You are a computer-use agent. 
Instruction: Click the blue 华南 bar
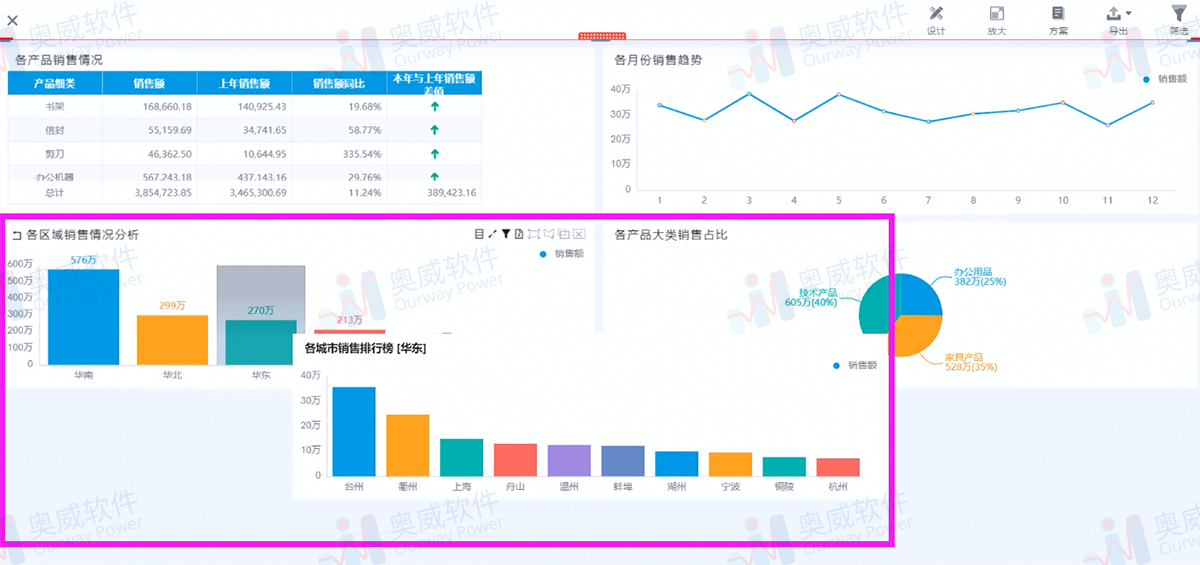coord(84,316)
